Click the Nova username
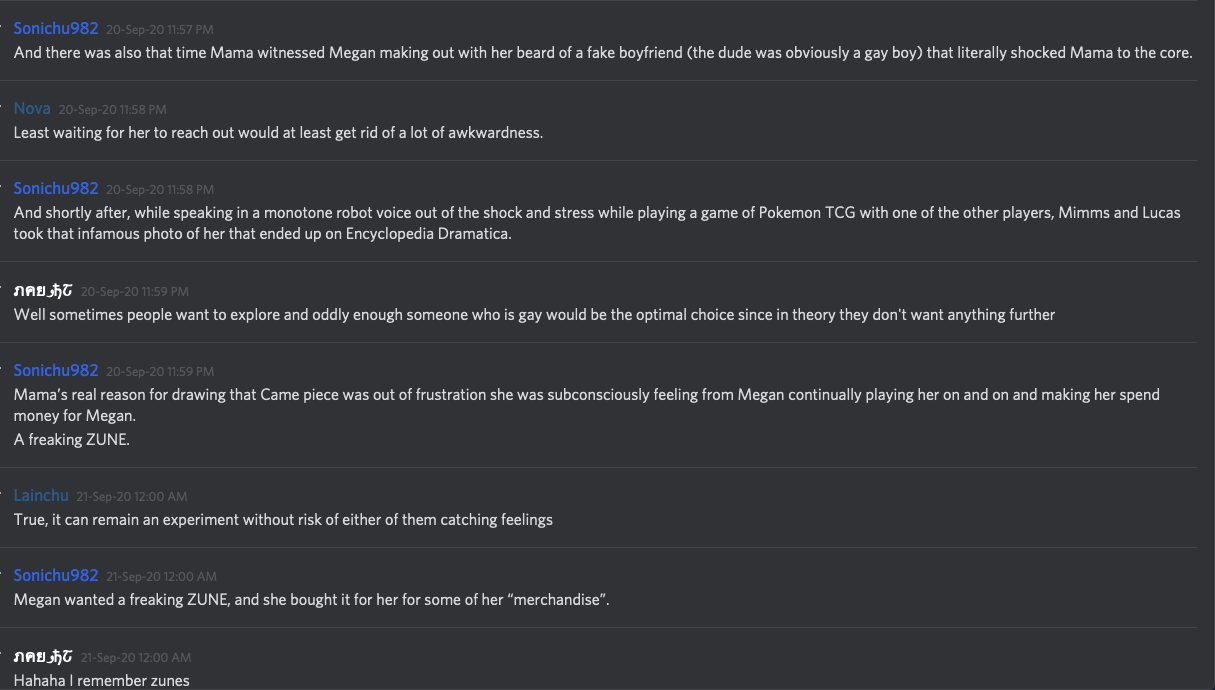Screen dimensions: 1215x690 (32, 108)
